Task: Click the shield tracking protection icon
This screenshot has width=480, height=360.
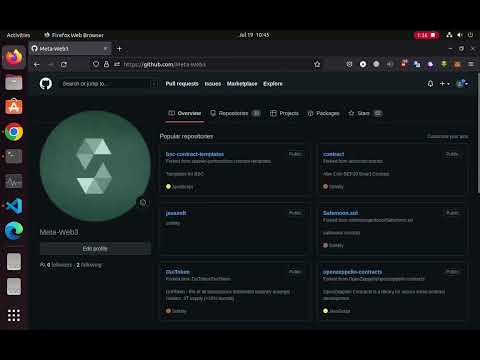Action: coord(96,64)
